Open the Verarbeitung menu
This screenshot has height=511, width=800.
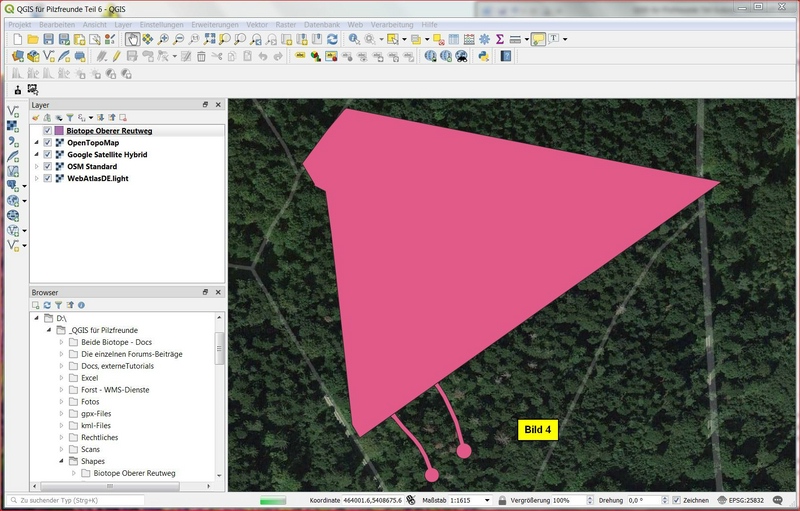click(391, 23)
